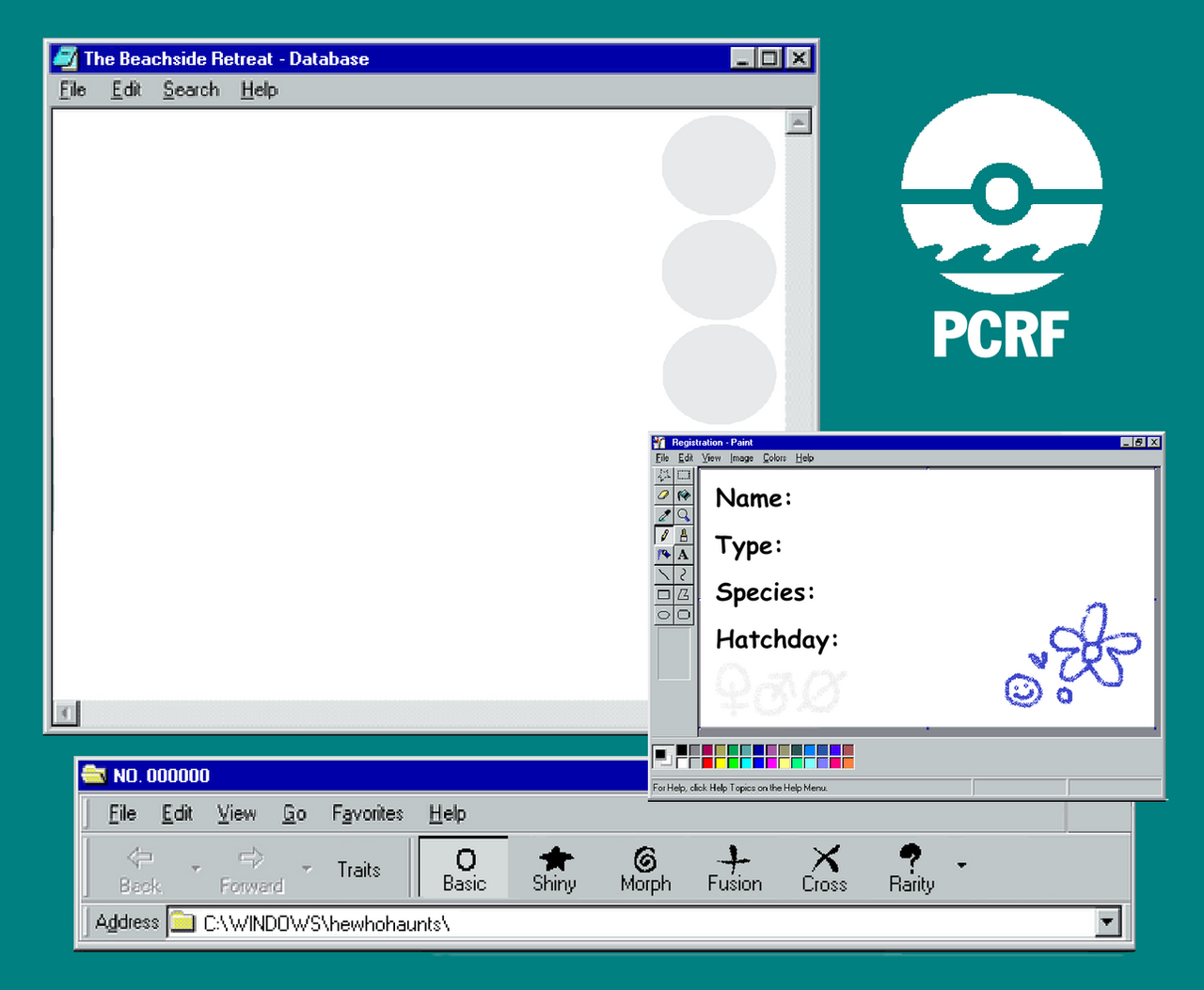Select the Rounded Rectangle tool in Paint
Image resolution: width=1204 pixels, height=990 pixels.
point(684,615)
